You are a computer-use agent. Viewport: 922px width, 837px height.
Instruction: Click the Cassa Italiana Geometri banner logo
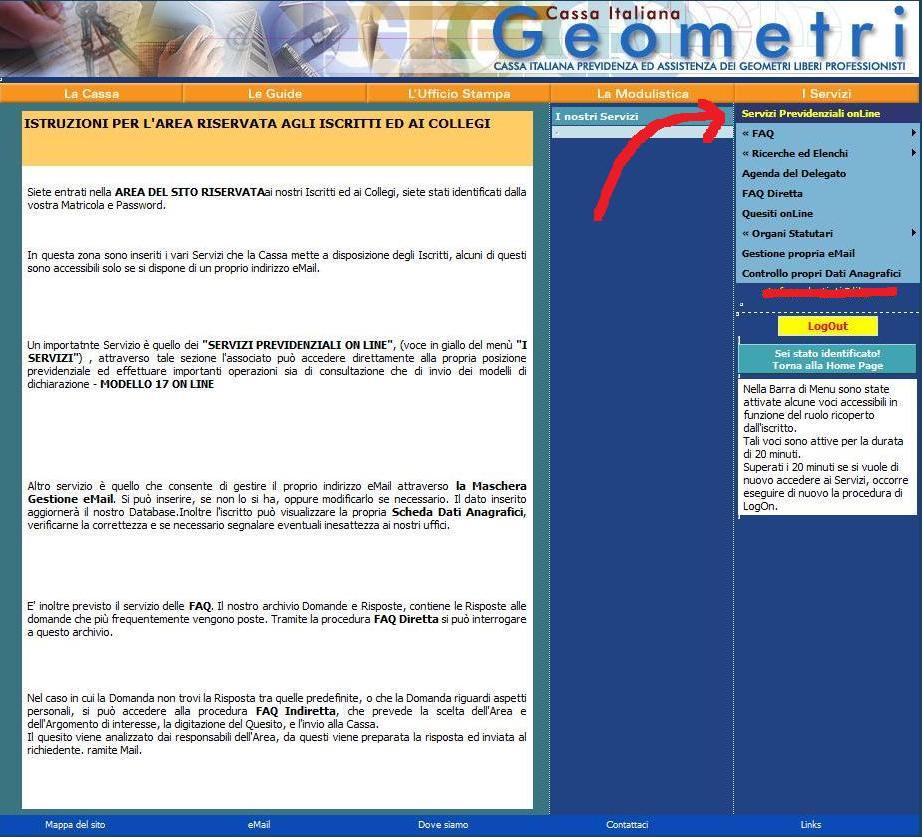(700, 37)
